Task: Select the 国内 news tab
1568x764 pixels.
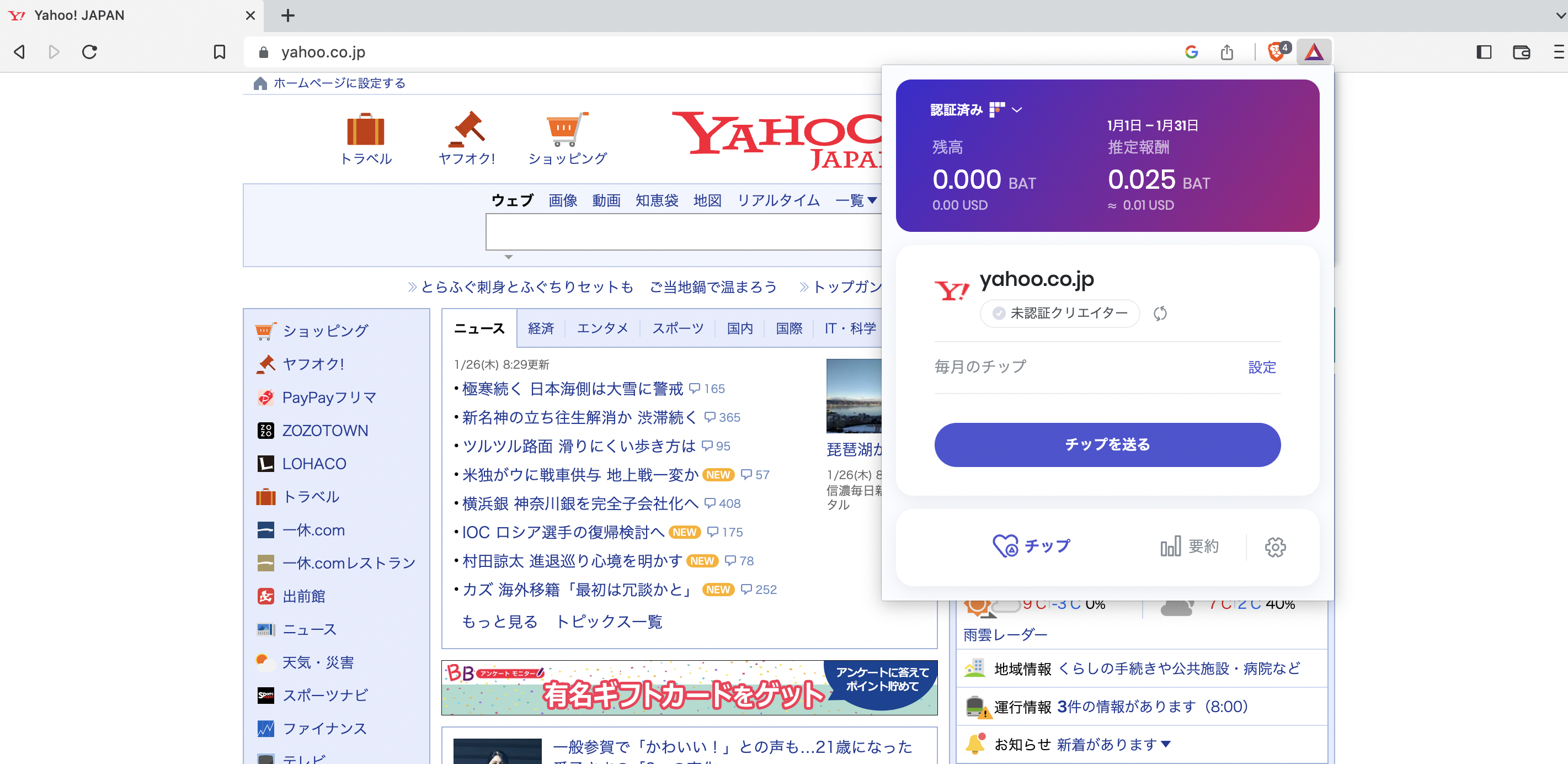Action: pos(740,328)
